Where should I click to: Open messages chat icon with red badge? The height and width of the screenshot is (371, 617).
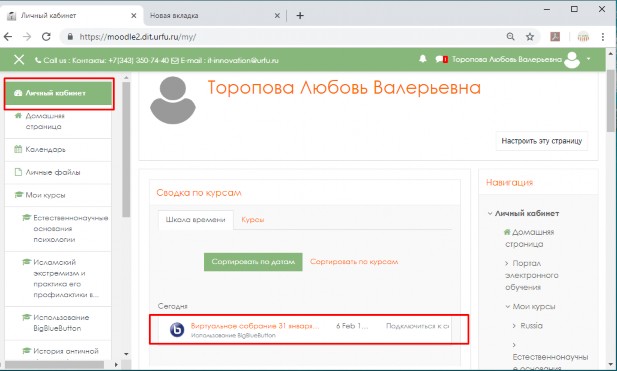click(x=441, y=59)
